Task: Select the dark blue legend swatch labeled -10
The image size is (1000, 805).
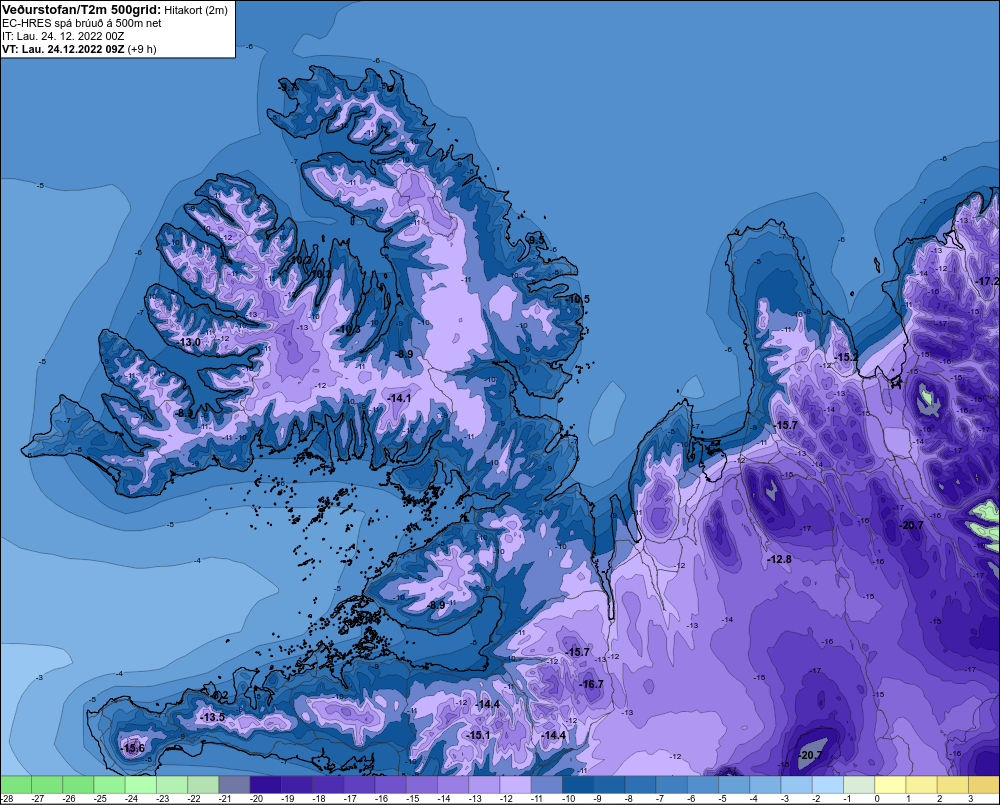Action: click(x=578, y=784)
